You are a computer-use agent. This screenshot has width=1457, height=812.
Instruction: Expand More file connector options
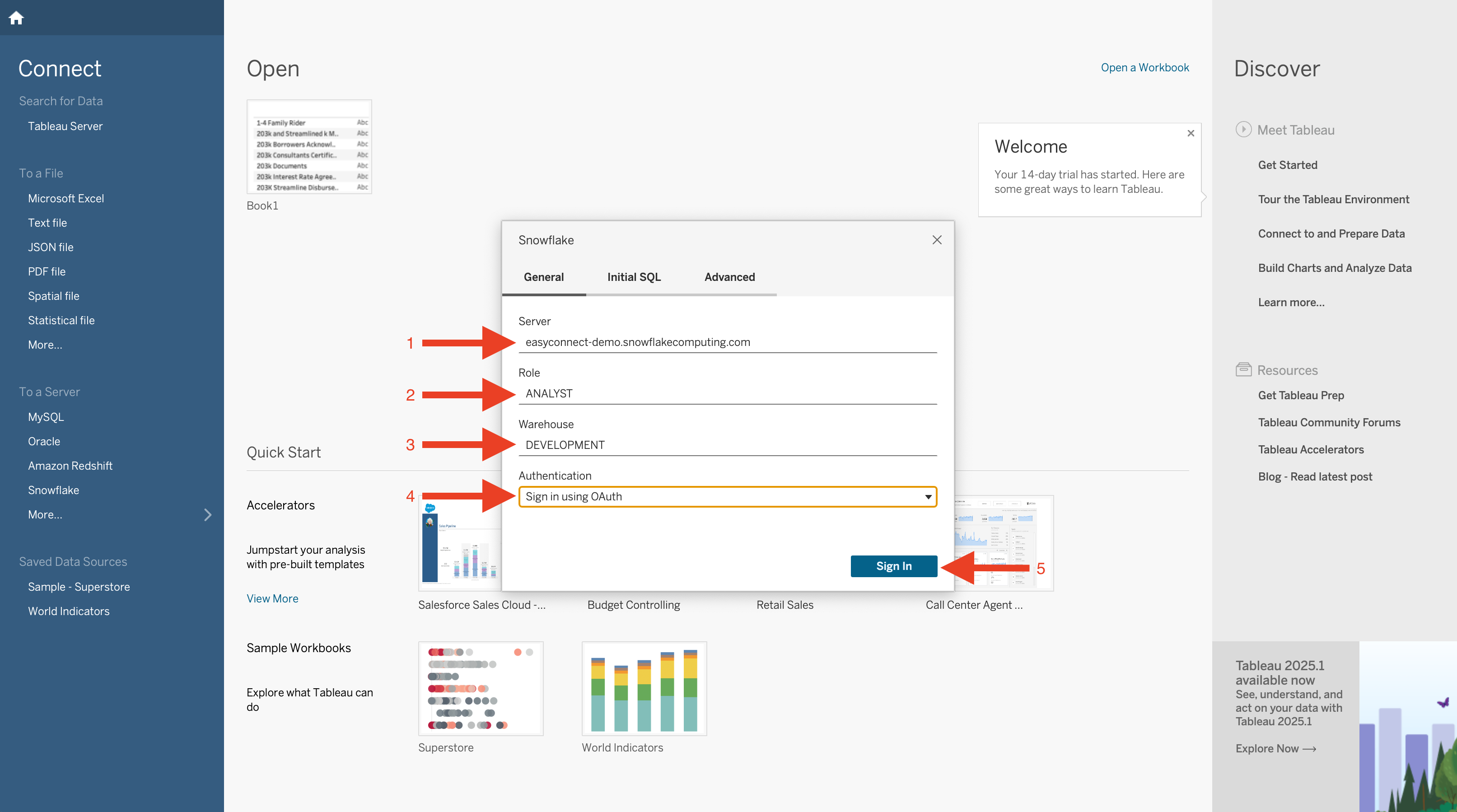click(45, 345)
